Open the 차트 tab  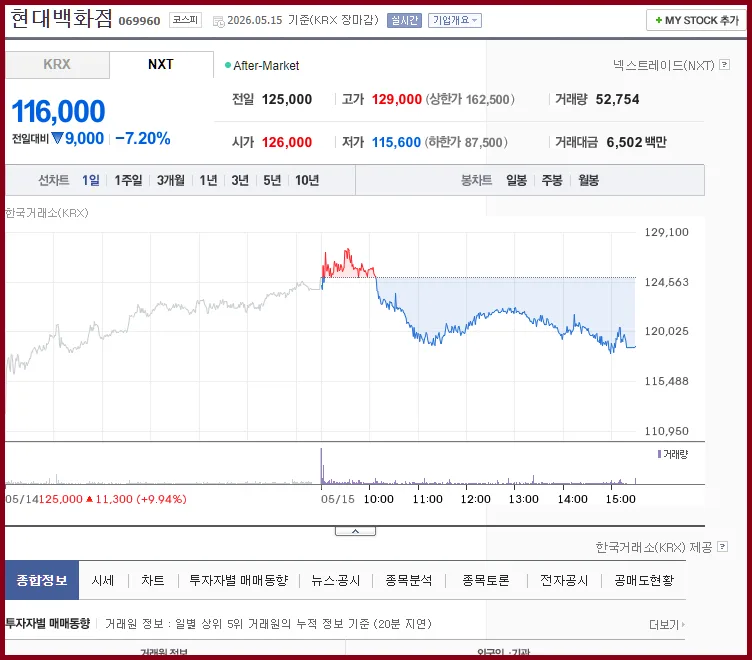click(153, 580)
